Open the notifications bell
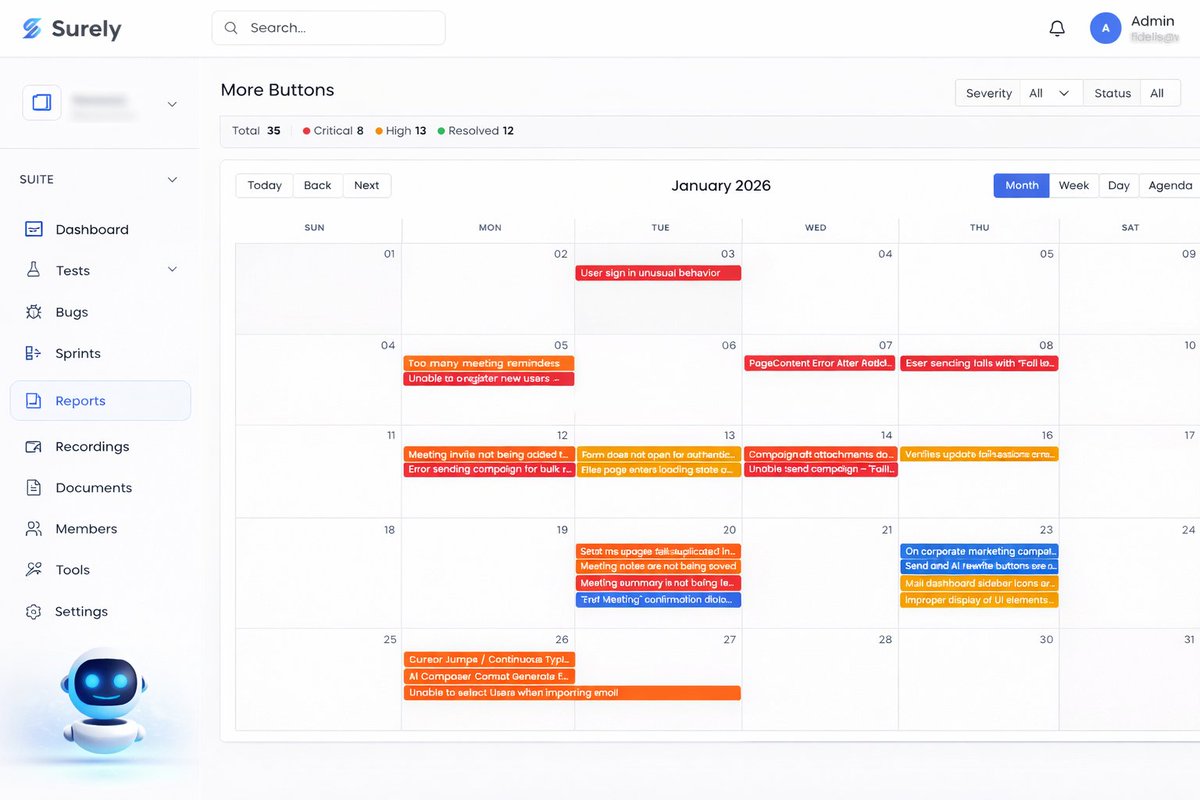 [1057, 28]
